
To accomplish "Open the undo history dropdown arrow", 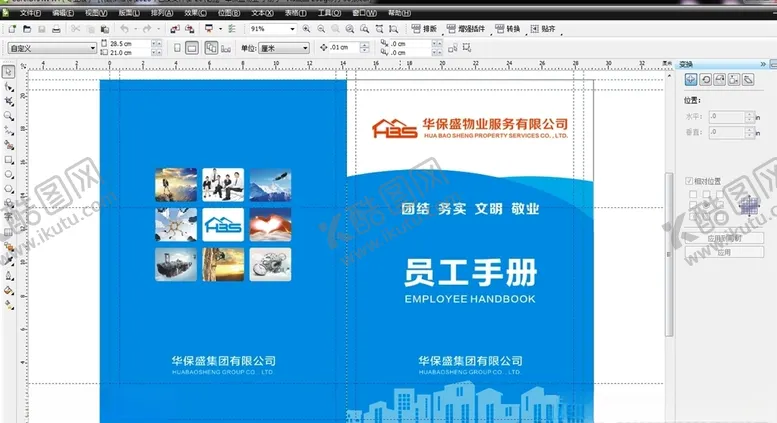I will pyautogui.click(x=135, y=29).
